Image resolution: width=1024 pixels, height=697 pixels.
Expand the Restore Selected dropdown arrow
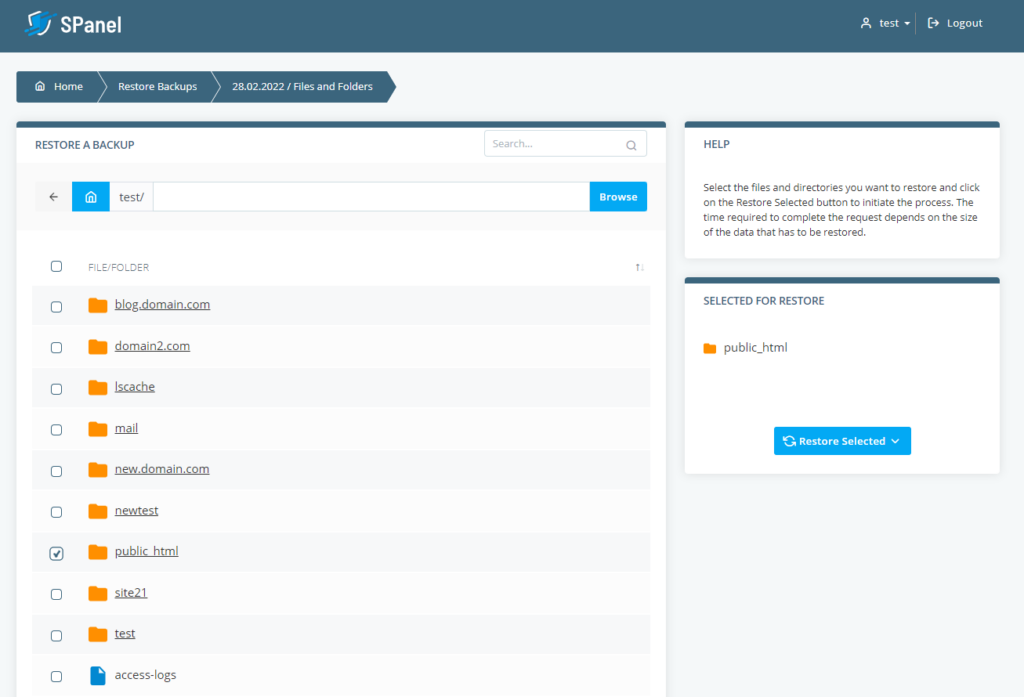pyautogui.click(x=896, y=440)
